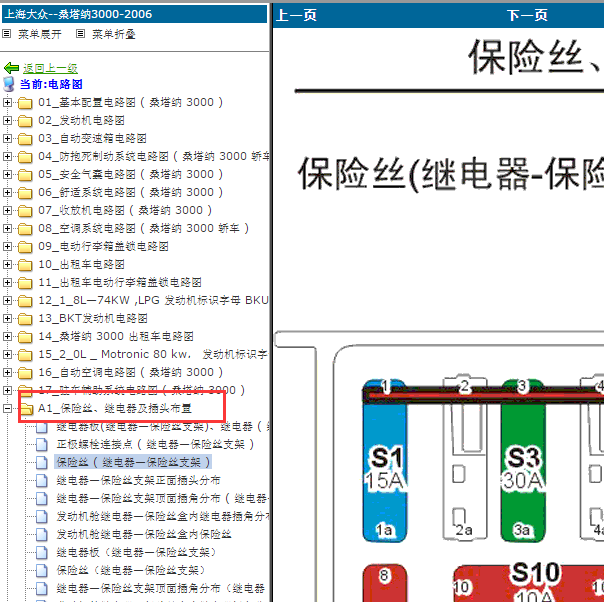The height and width of the screenshot is (602, 604).
Task: Click folder icon of 15_2_0L Motronic
Action: pos(25,354)
